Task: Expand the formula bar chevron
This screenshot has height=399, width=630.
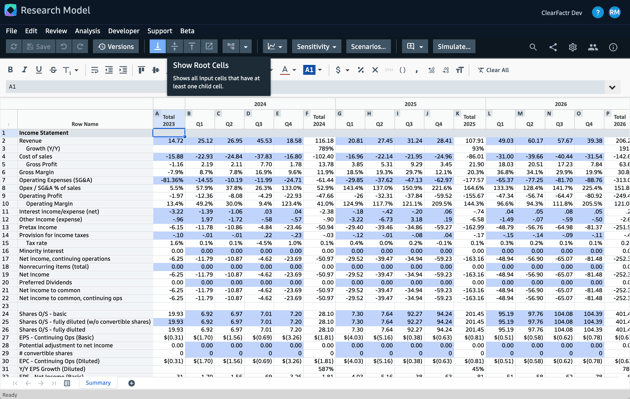Action: [x=612, y=87]
